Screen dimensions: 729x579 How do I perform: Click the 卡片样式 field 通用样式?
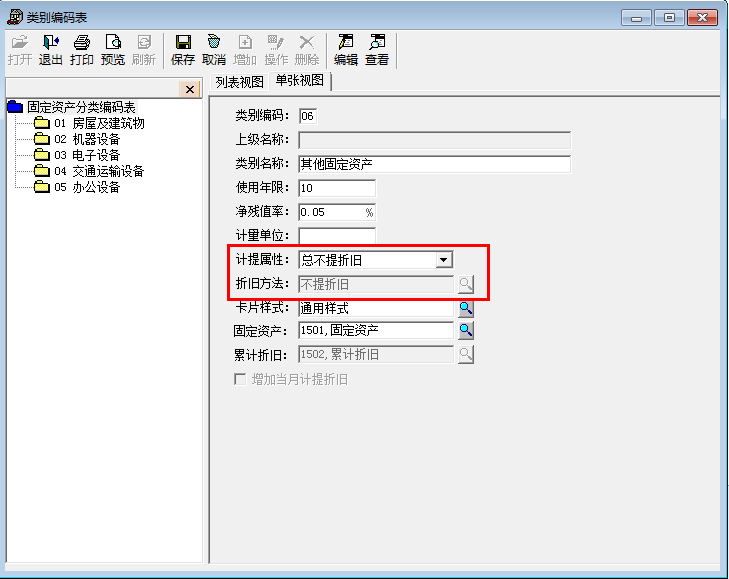pyautogui.click(x=376, y=308)
